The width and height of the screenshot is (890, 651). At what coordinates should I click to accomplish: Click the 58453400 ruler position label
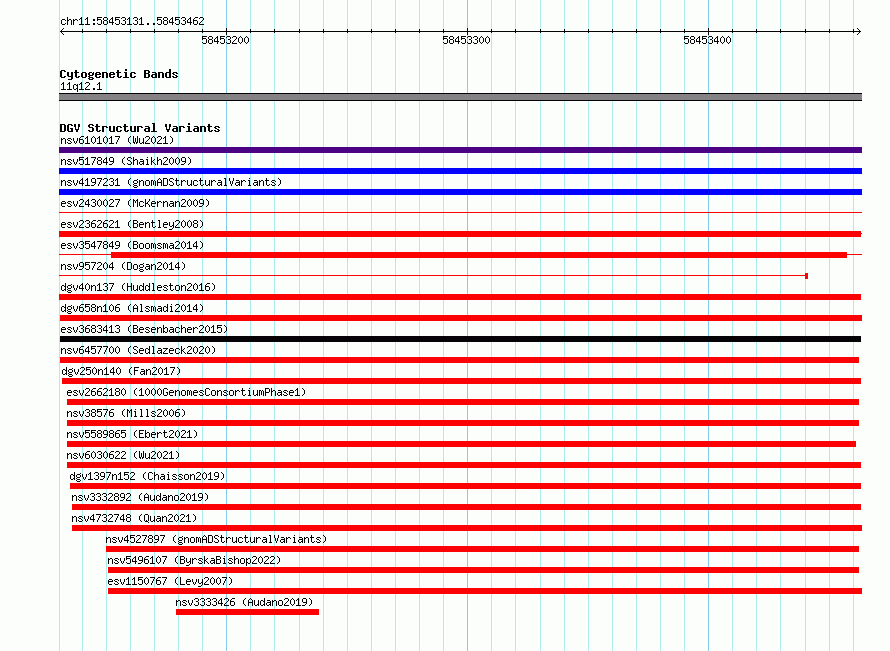click(707, 40)
